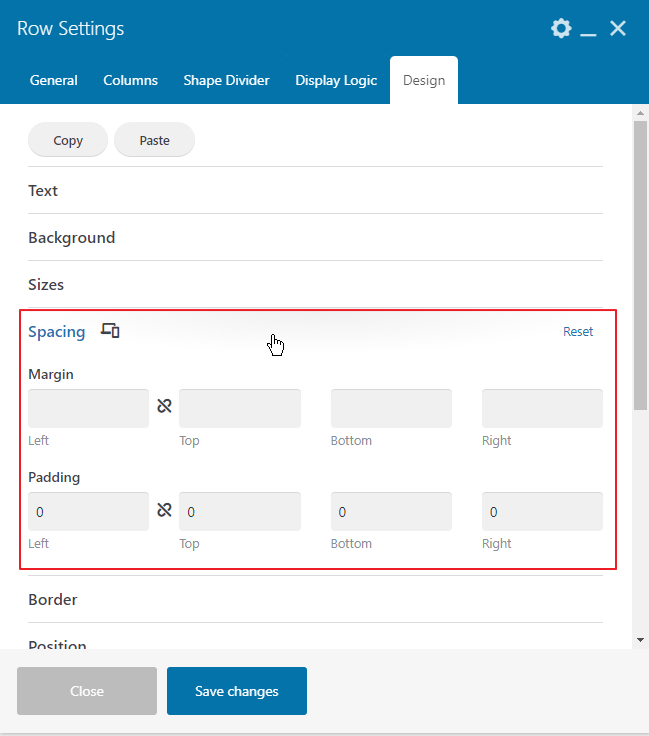Screen dimensions: 649x736
Task: Close the Row Settings panel with X
Action: pos(618,29)
